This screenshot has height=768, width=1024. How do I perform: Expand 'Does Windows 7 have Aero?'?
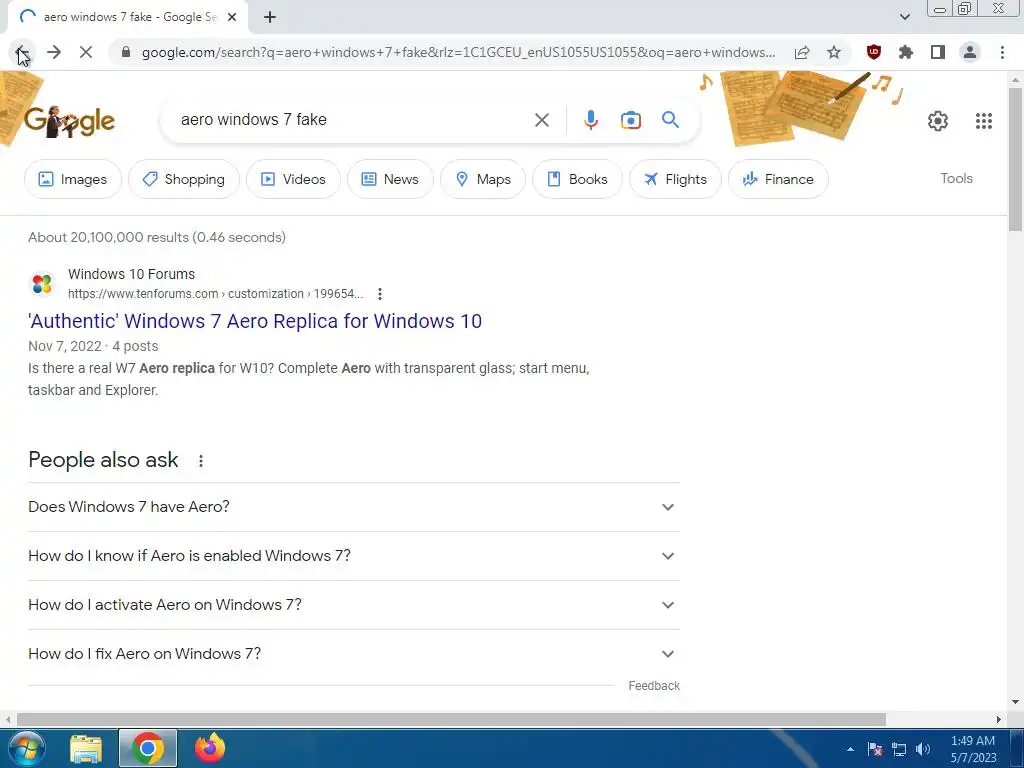coord(354,507)
